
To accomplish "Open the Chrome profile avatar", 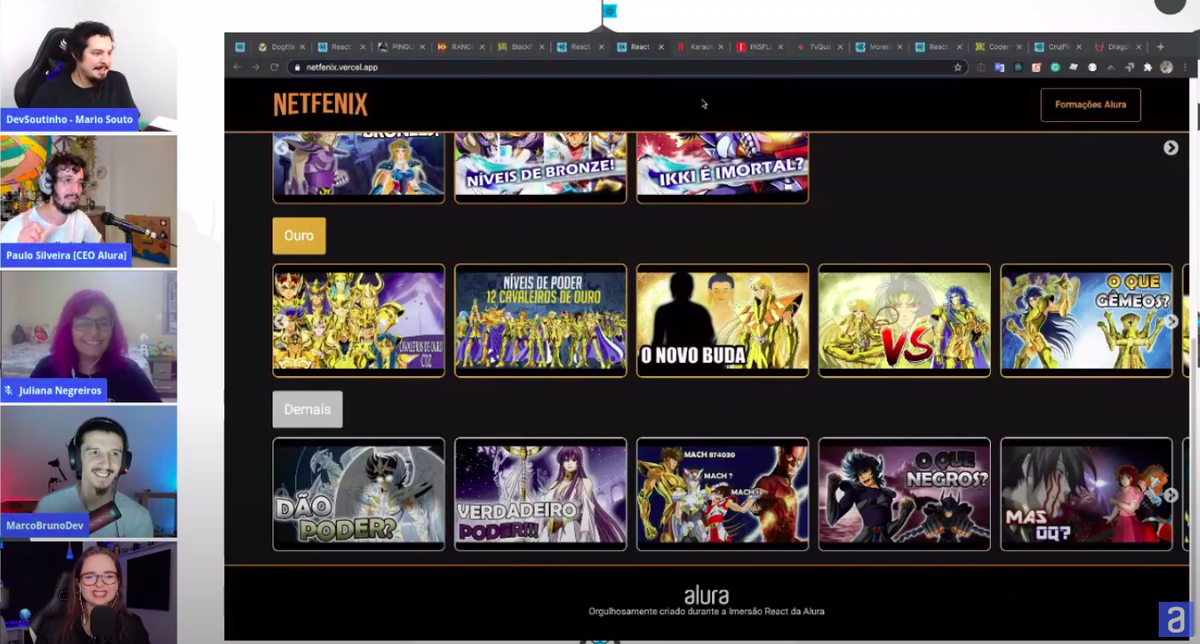I will [x=1166, y=67].
